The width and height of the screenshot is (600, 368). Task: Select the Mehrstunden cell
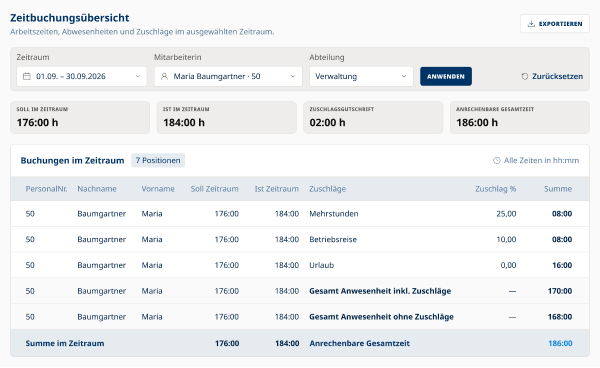click(334, 214)
